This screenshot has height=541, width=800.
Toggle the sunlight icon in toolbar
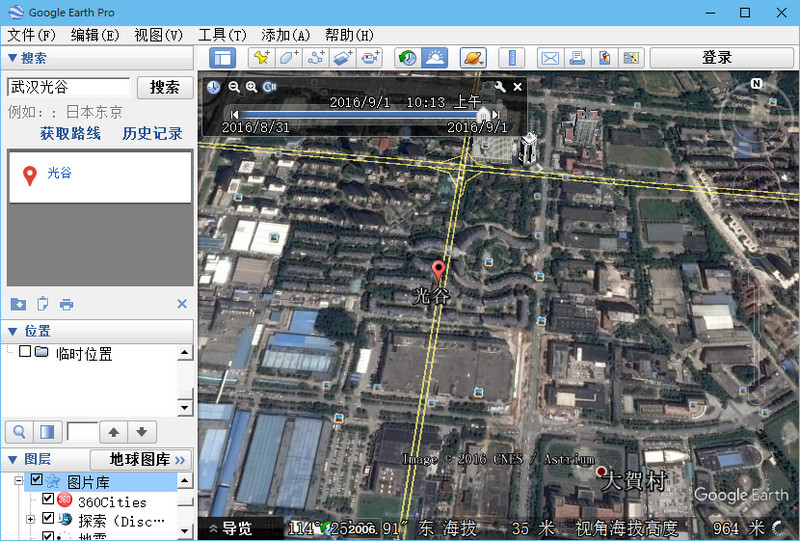point(435,58)
